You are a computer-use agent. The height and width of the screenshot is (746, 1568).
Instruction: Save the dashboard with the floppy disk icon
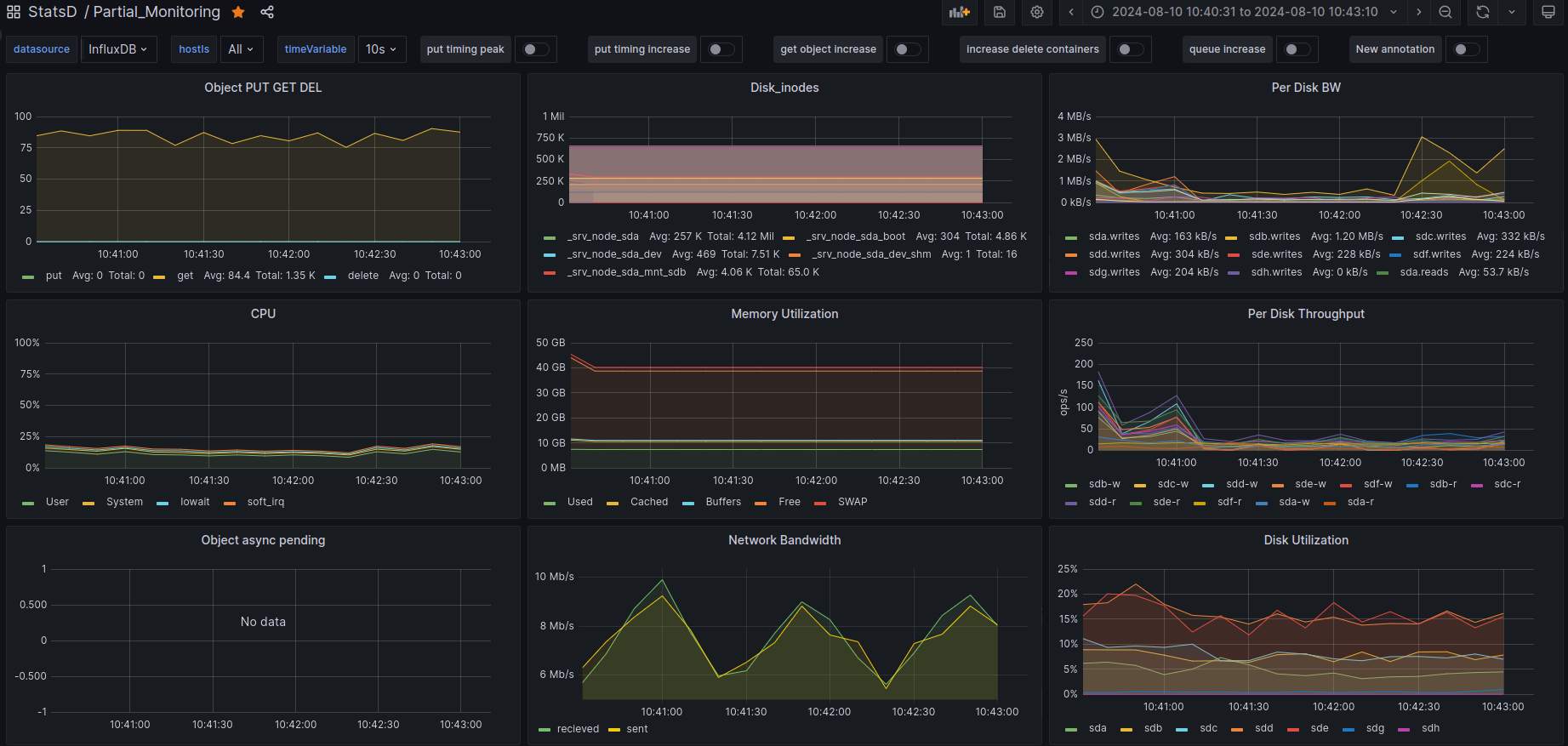pyautogui.click(x=1000, y=12)
